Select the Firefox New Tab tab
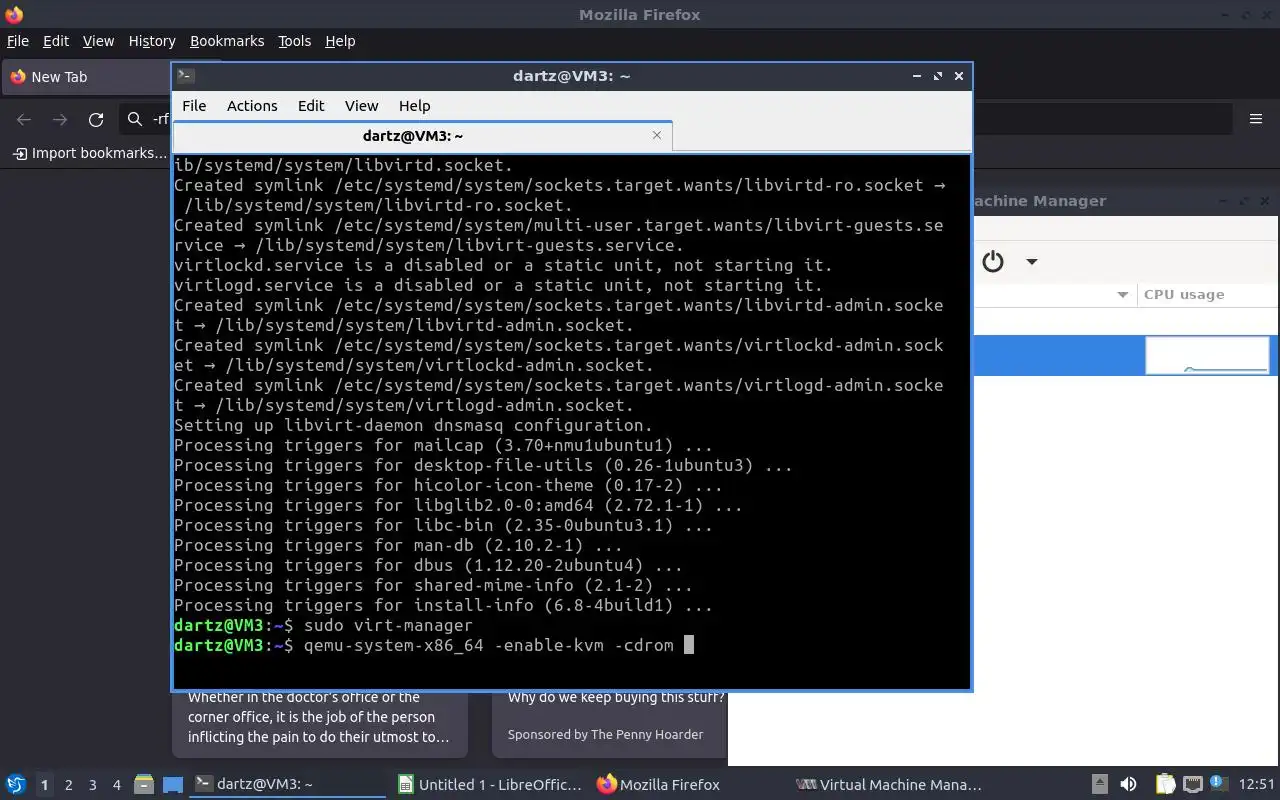 coord(88,77)
